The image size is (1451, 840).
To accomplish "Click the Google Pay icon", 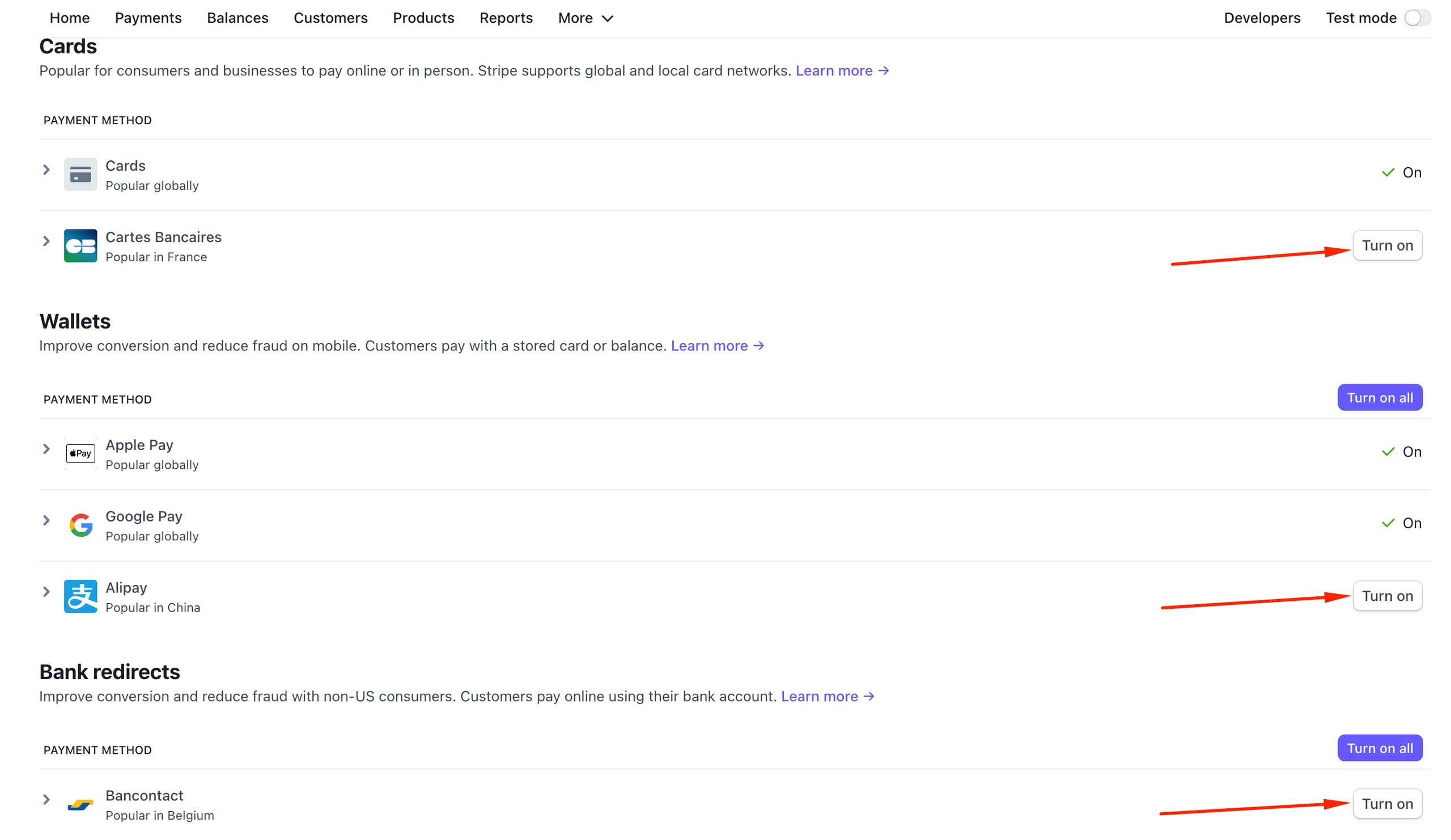I will tap(80, 524).
